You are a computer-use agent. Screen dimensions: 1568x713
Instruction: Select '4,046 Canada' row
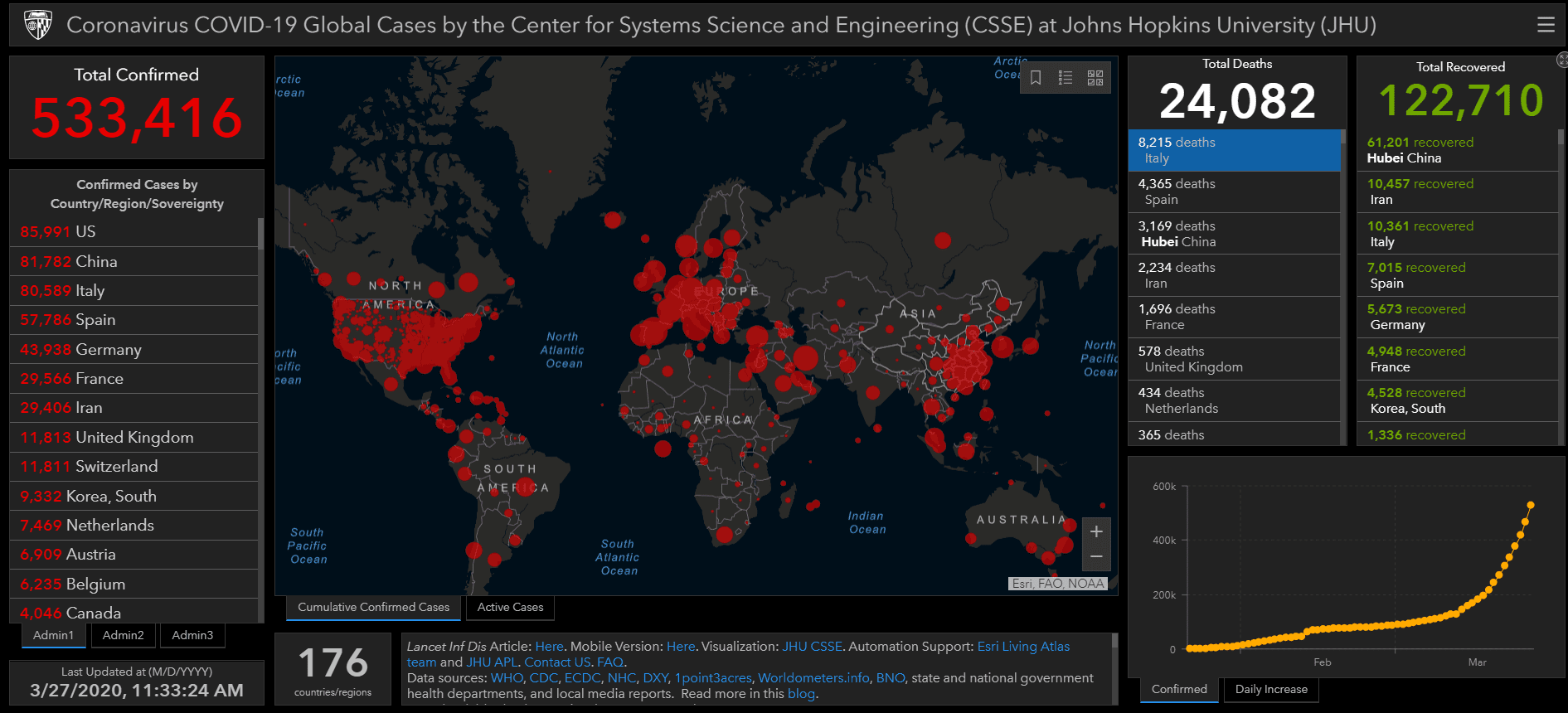[x=133, y=612]
